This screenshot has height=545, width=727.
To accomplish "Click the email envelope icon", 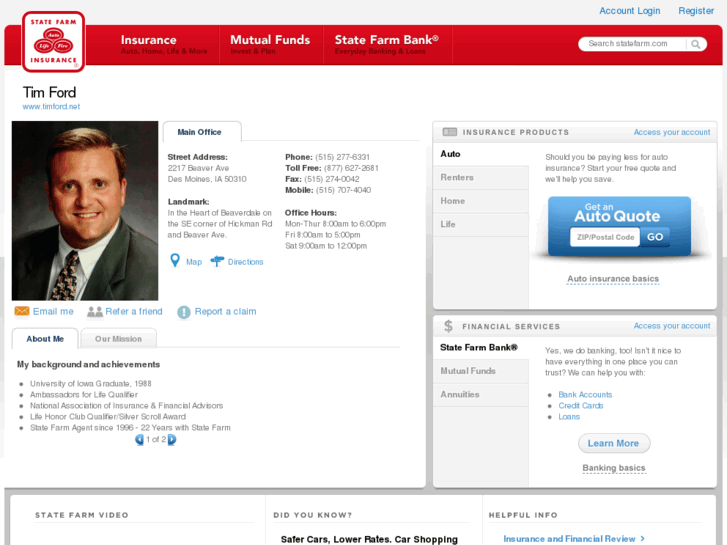I will point(22,311).
